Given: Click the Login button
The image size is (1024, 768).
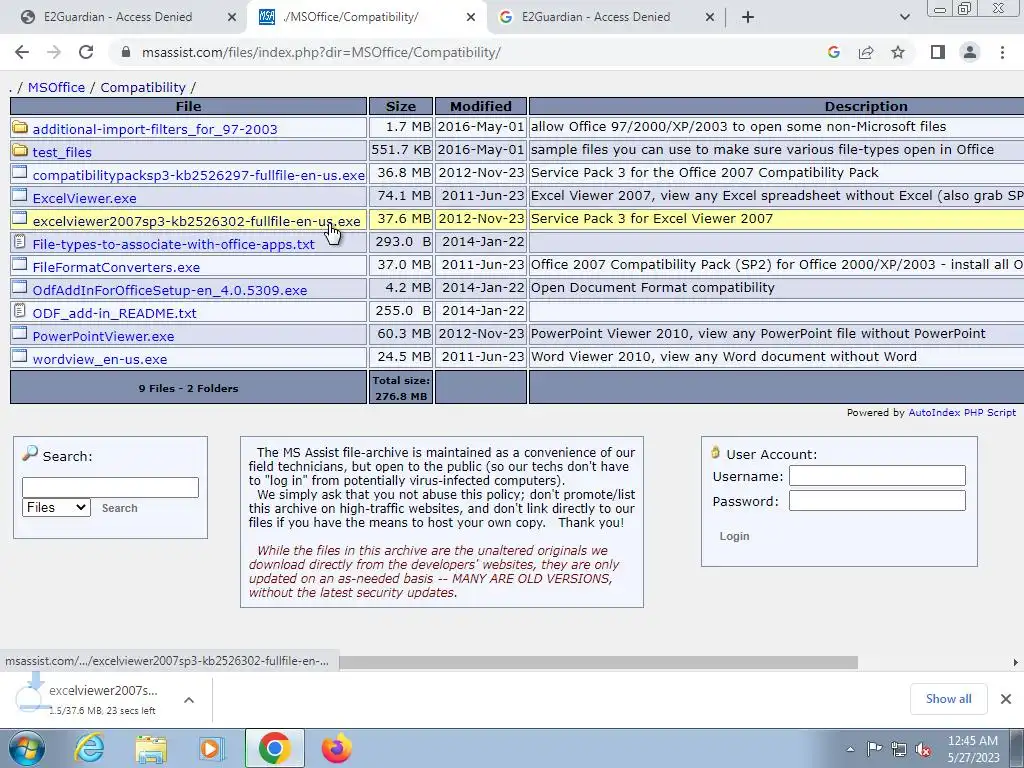Looking at the screenshot, I should (734, 536).
